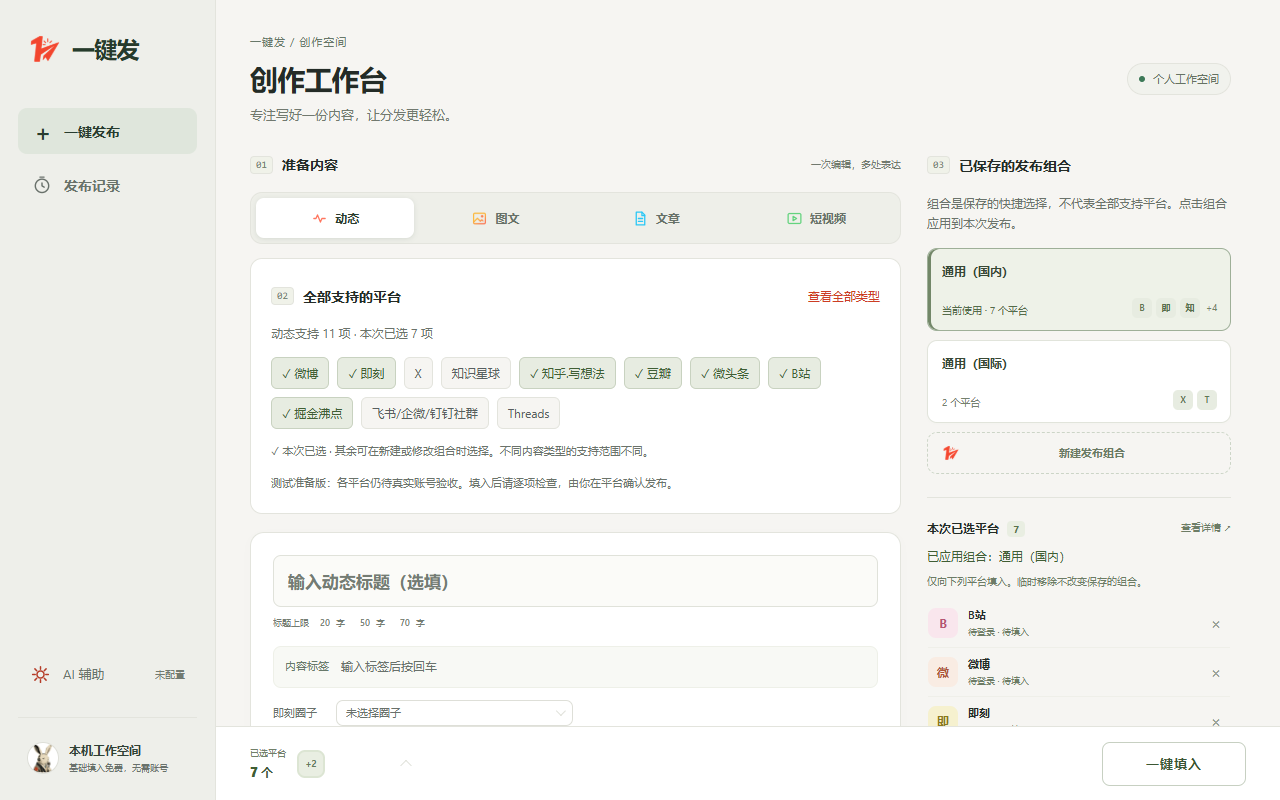
Task: Click the pulse icon on the 动态 tab
Action: (319, 218)
